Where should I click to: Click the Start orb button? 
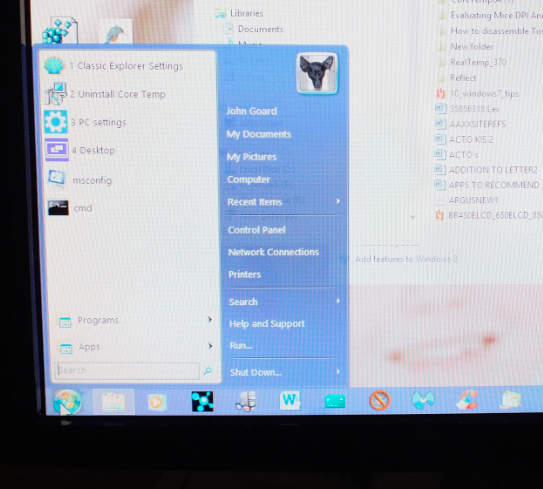tap(67, 402)
